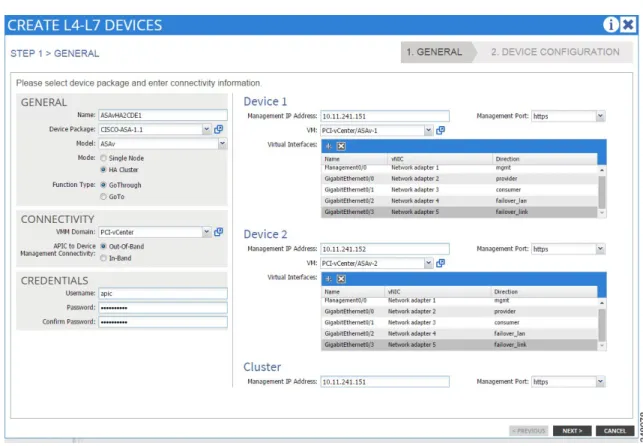Image resolution: width=643 pixels, height=446 pixels.
Task: Add a virtual interface to Device 1
Action: [329, 146]
